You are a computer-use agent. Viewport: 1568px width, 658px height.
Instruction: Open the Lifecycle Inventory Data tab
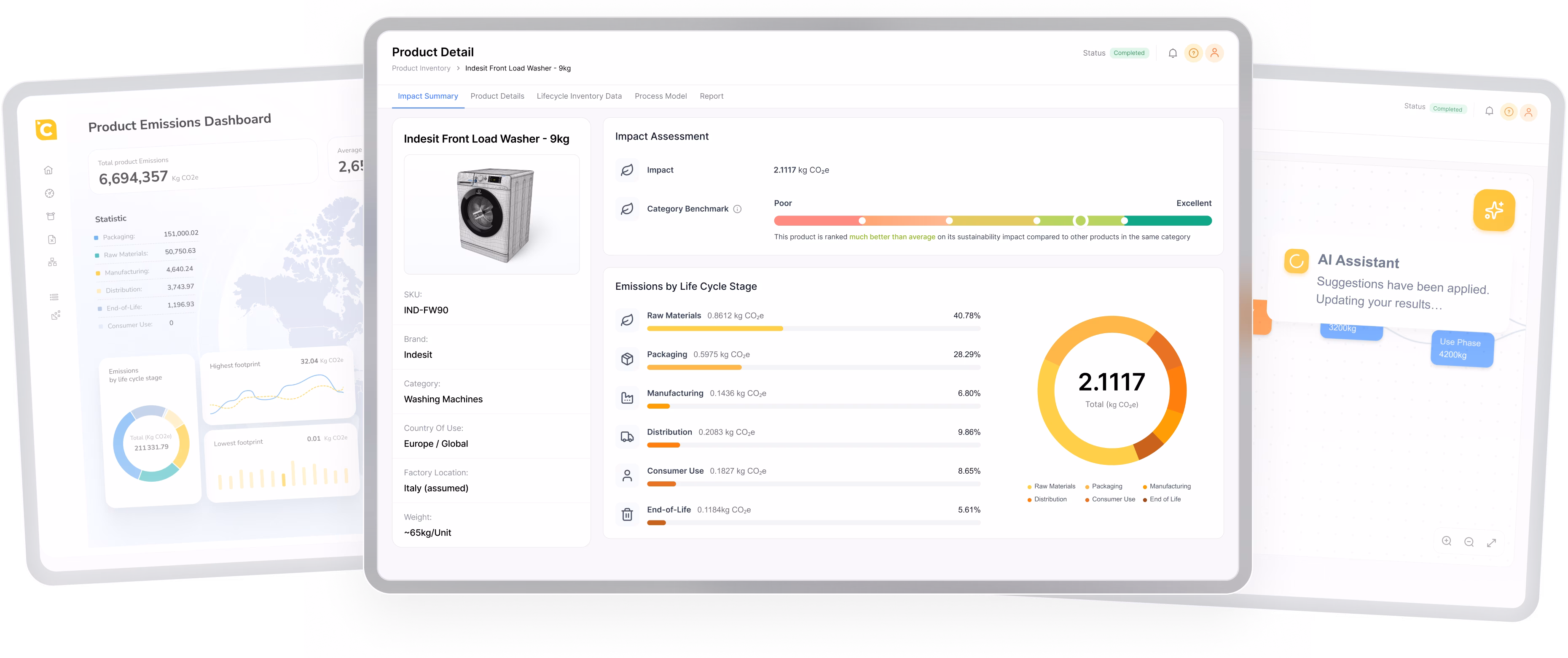579,96
